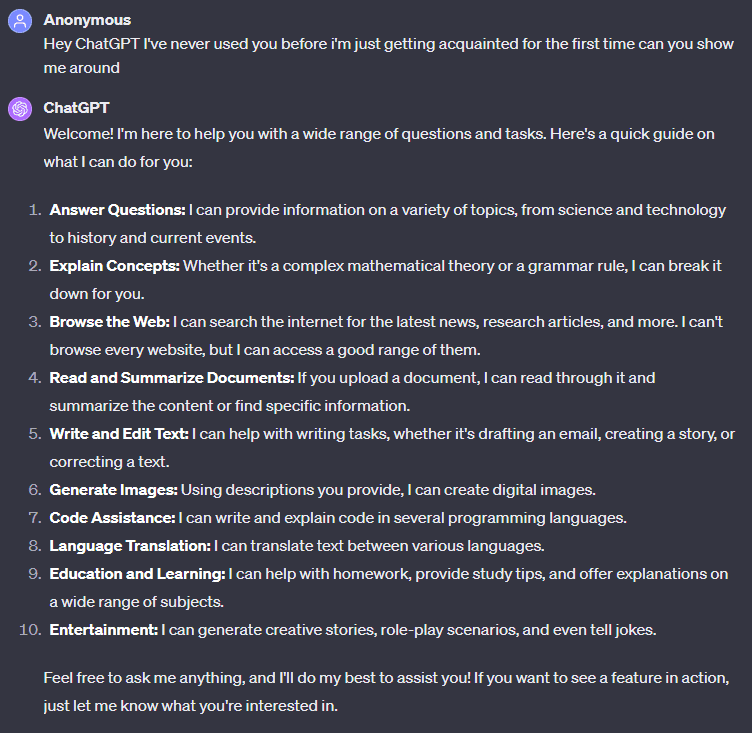Click the bold Answer Questions heading
752x733 pixels.
(x=118, y=210)
